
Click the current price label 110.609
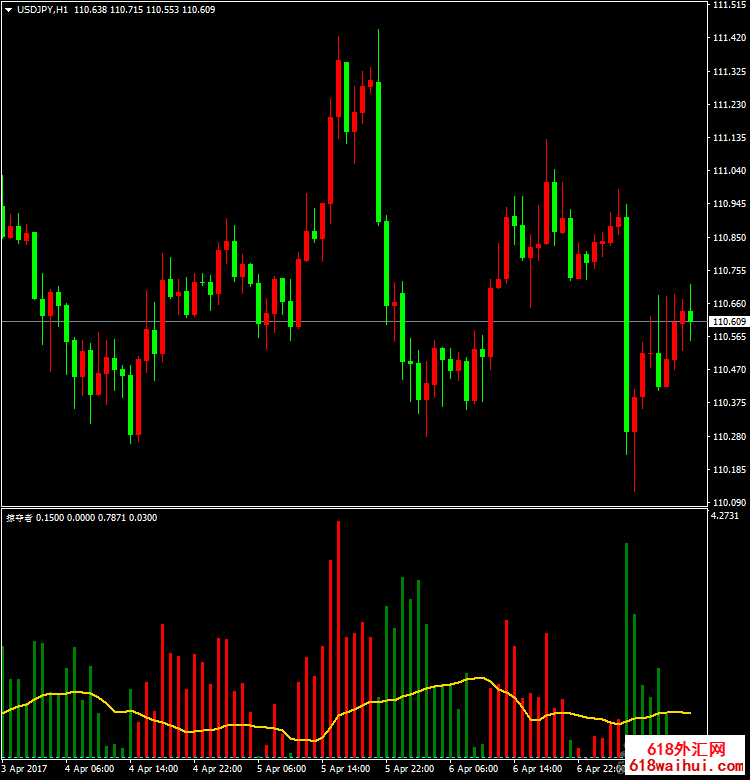pyautogui.click(x=727, y=322)
